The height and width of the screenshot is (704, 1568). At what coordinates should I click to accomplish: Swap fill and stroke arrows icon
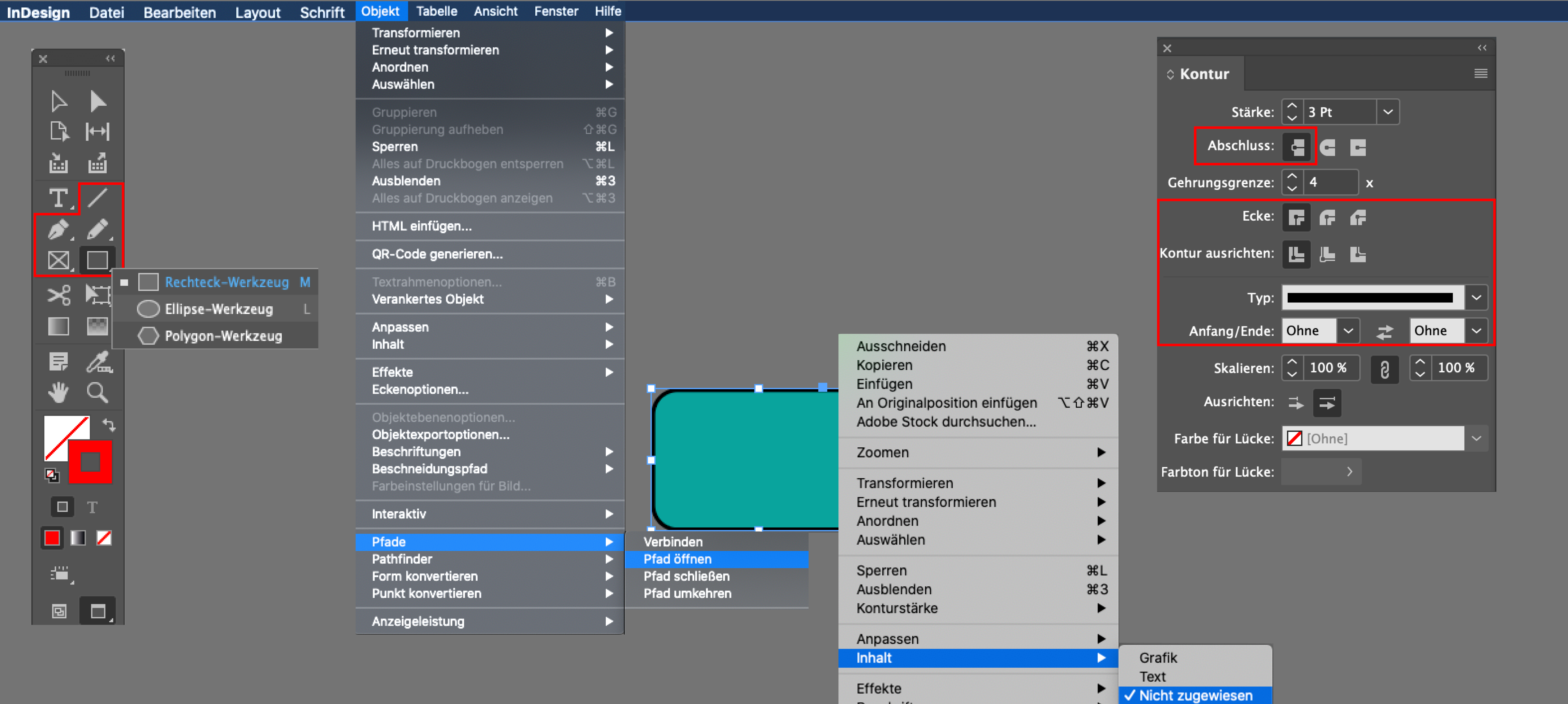tap(109, 424)
